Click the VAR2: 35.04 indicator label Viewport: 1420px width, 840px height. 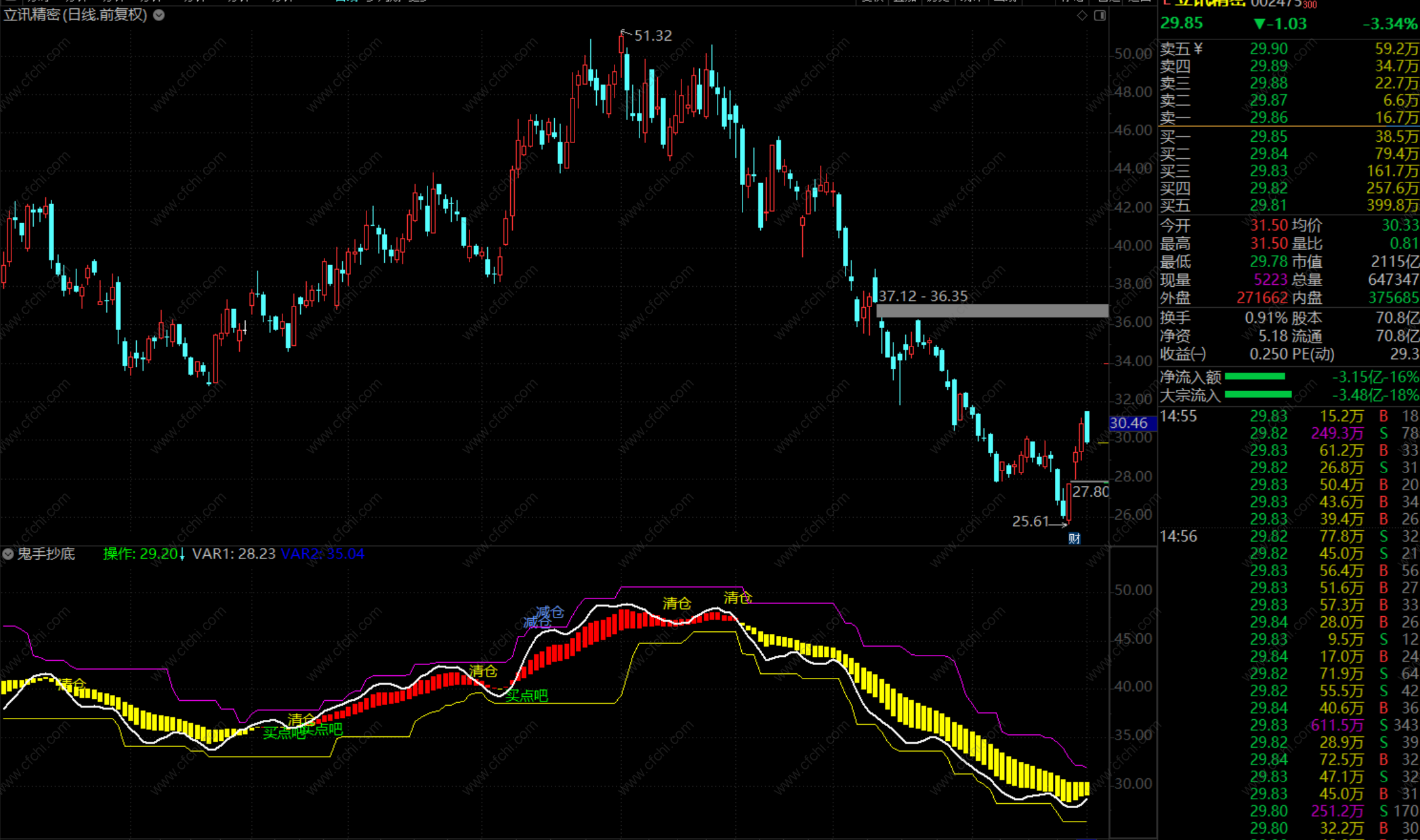click(323, 554)
